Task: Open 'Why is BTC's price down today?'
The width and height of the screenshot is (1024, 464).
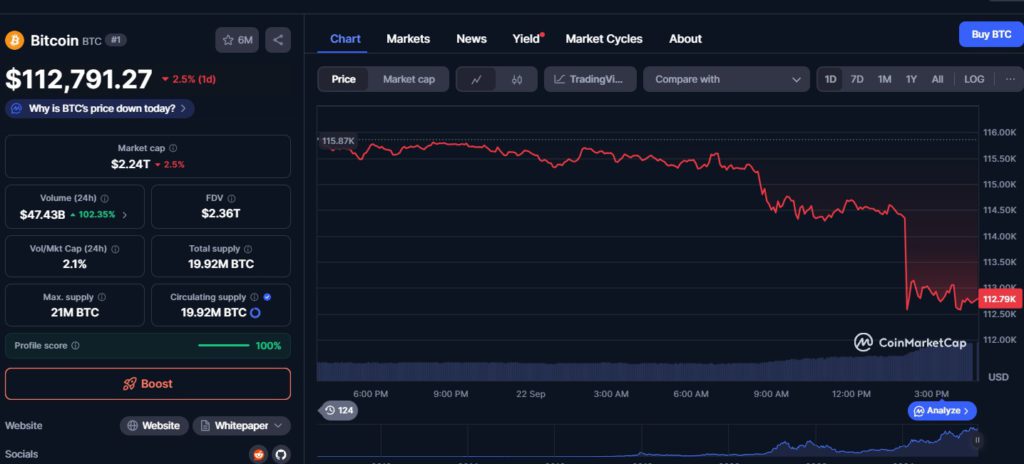Action: (x=100, y=108)
